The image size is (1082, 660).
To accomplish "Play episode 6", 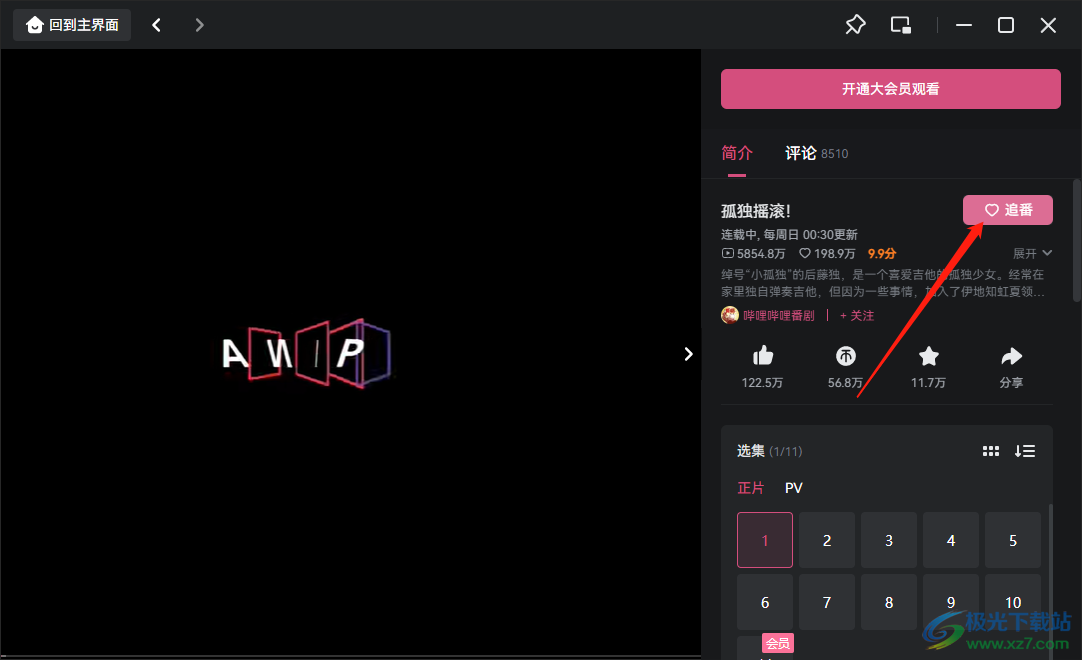I will pyautogui.click(x=765, y=602).
